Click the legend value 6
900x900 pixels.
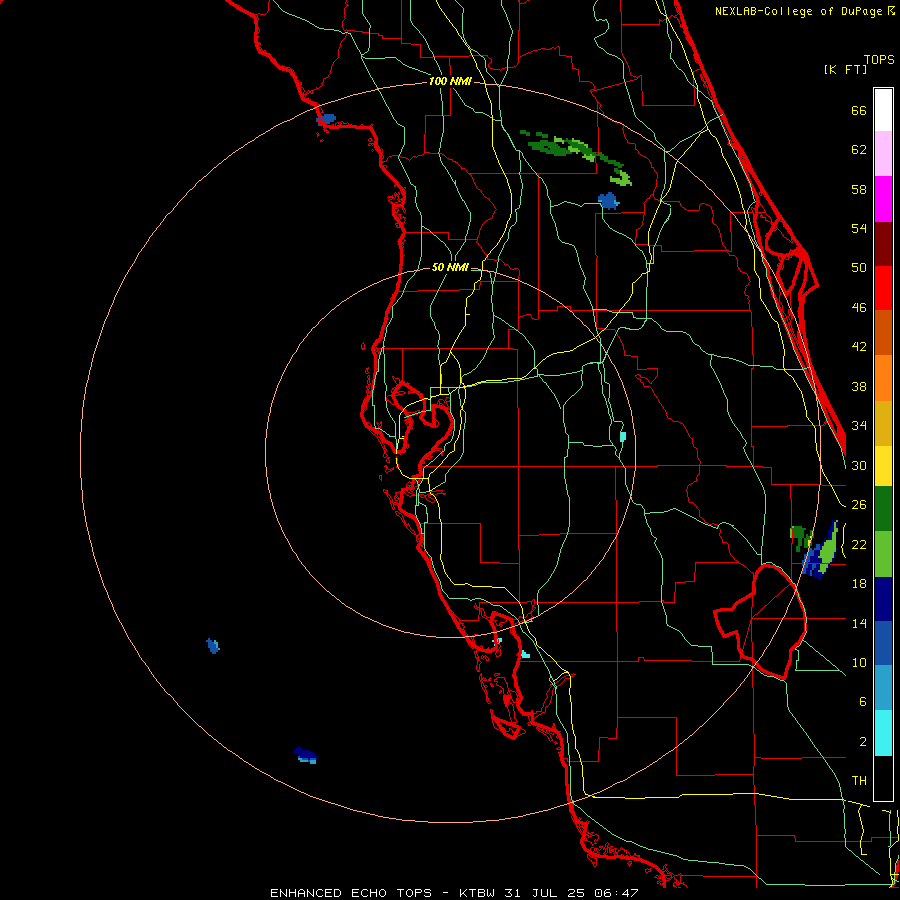coord(862,702)
